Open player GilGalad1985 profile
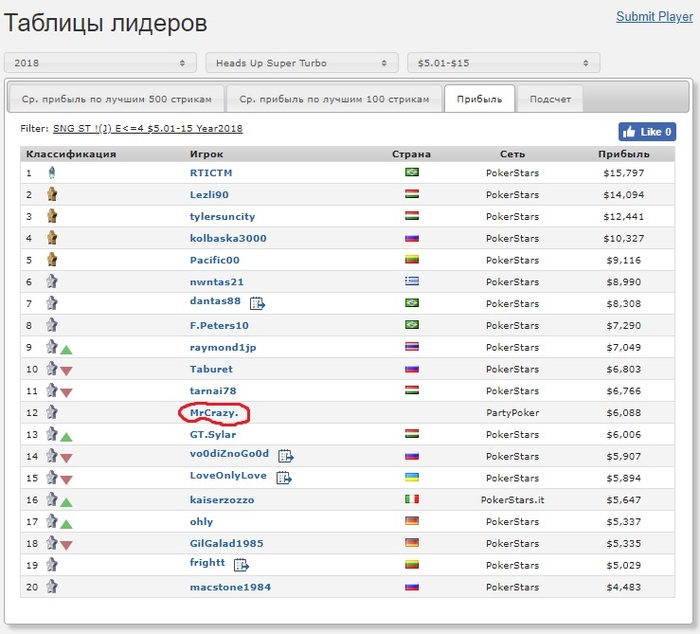 226,543
